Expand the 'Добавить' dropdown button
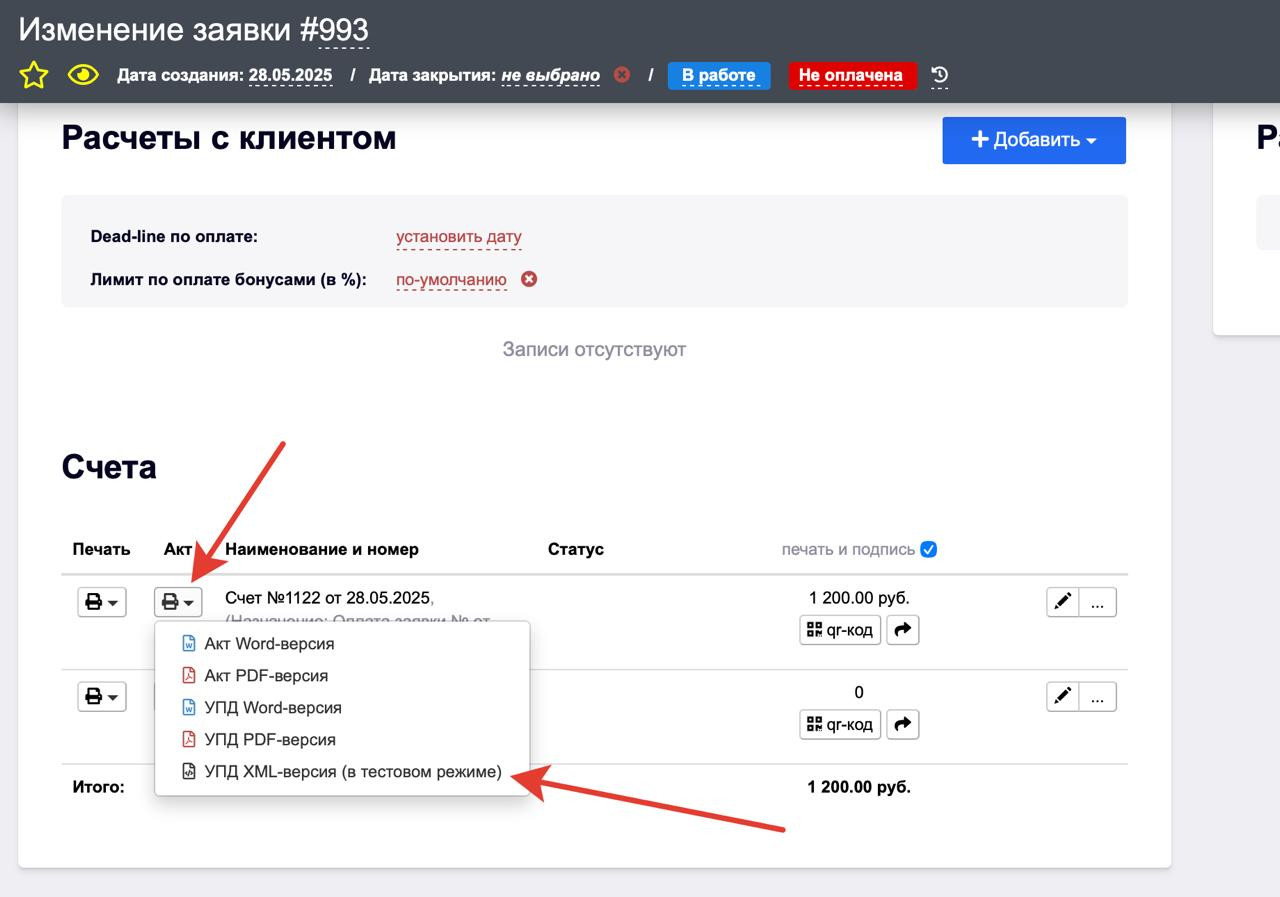This screenshot has height=897, width=1280. 1034,140
